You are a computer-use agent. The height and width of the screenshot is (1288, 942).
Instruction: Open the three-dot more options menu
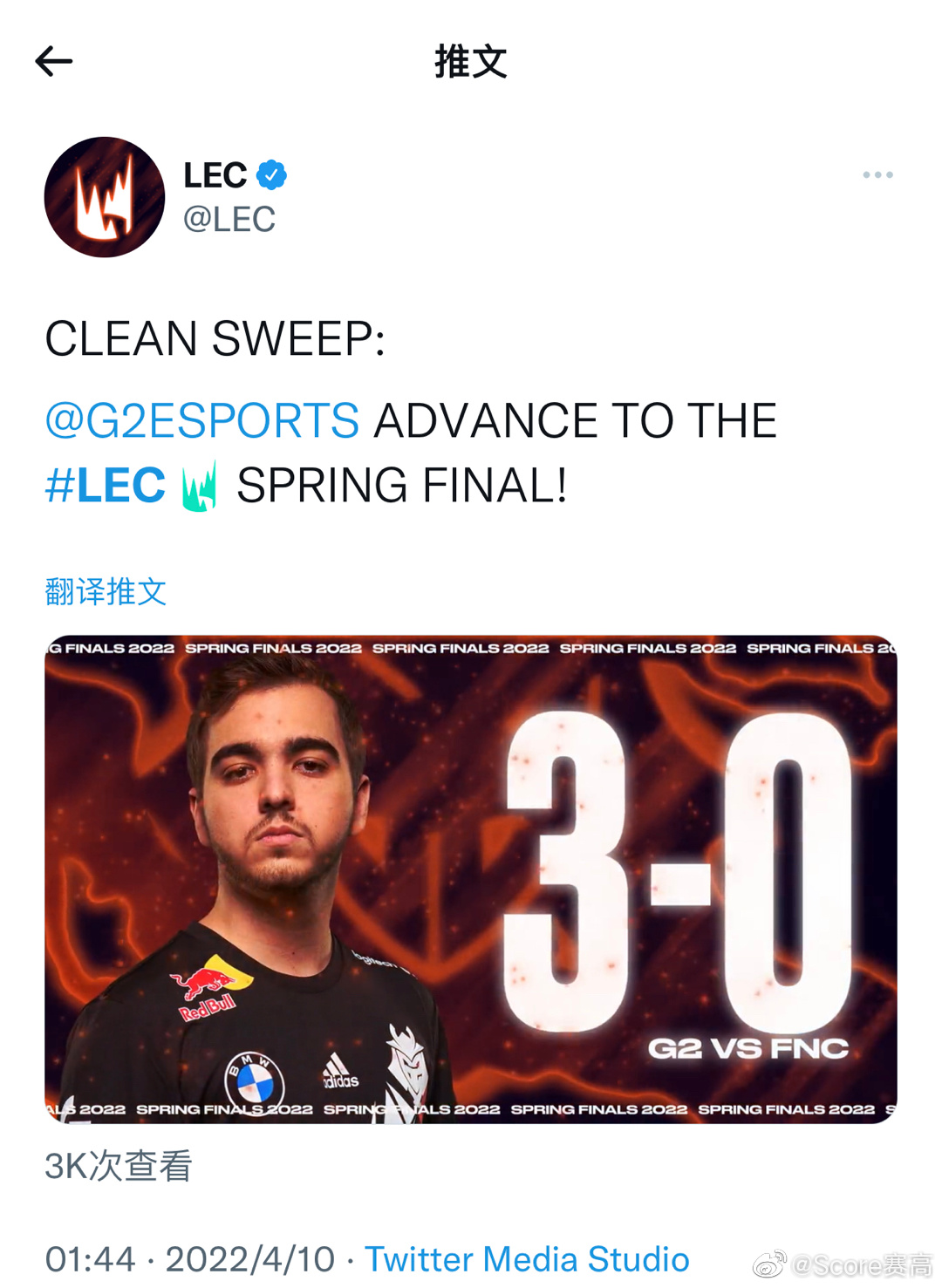(877, 175)
